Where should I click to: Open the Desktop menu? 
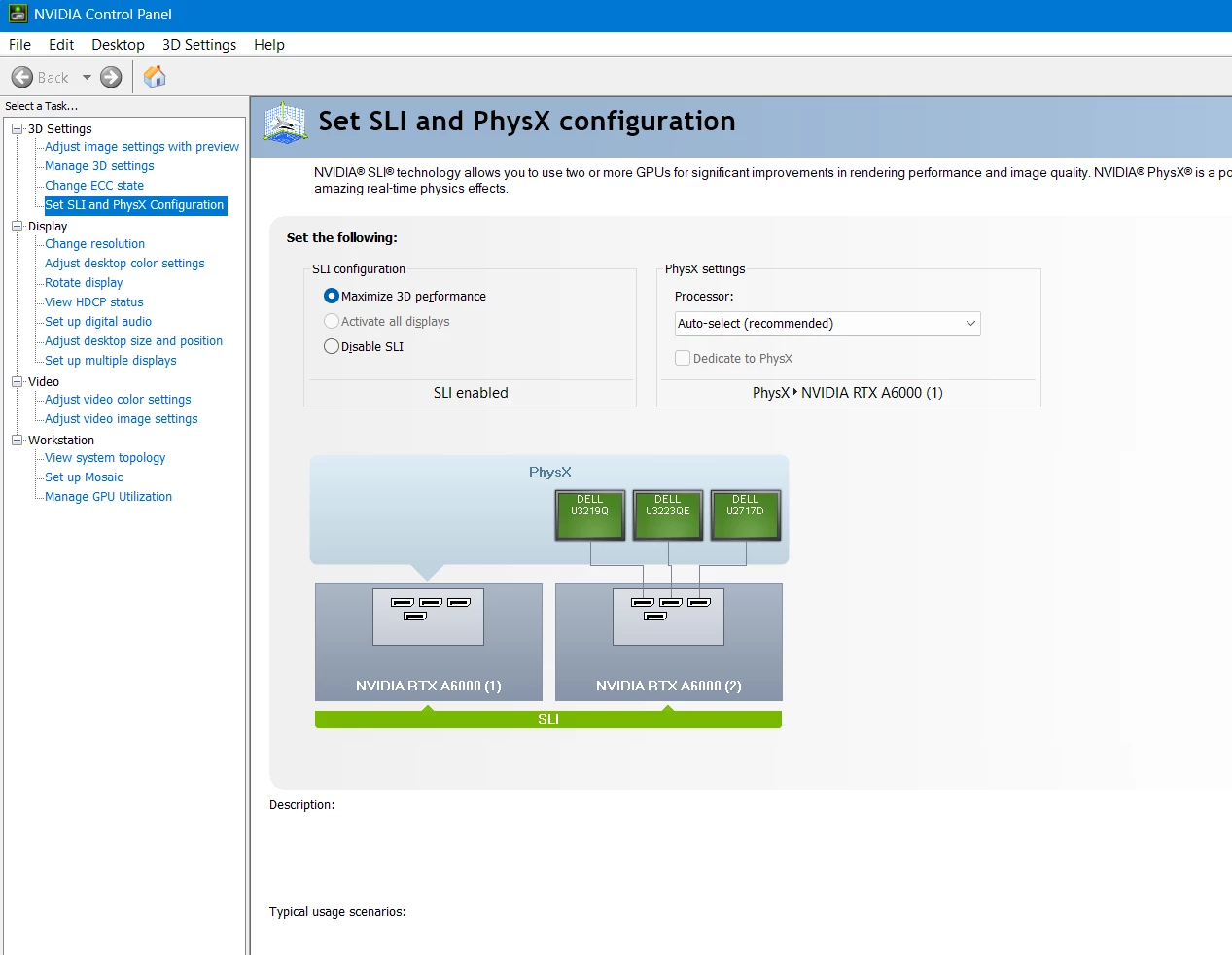click(118, 44)
